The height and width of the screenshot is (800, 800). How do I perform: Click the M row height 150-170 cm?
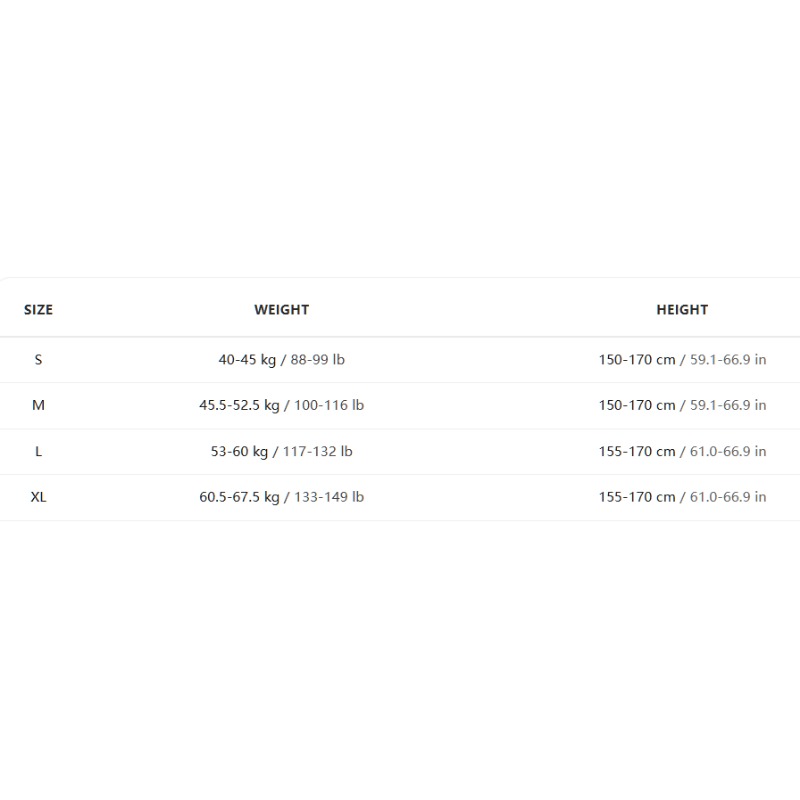point(637,405)
